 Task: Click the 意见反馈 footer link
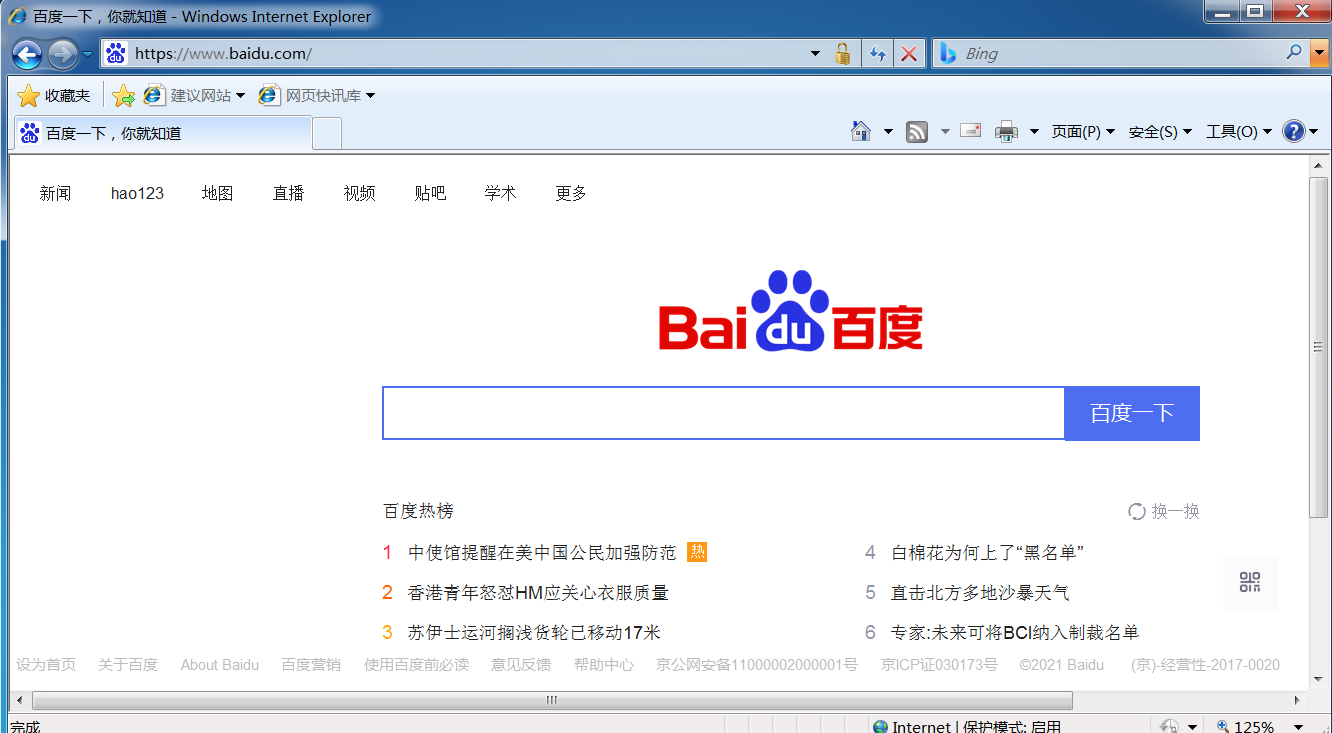pos(521,665)
